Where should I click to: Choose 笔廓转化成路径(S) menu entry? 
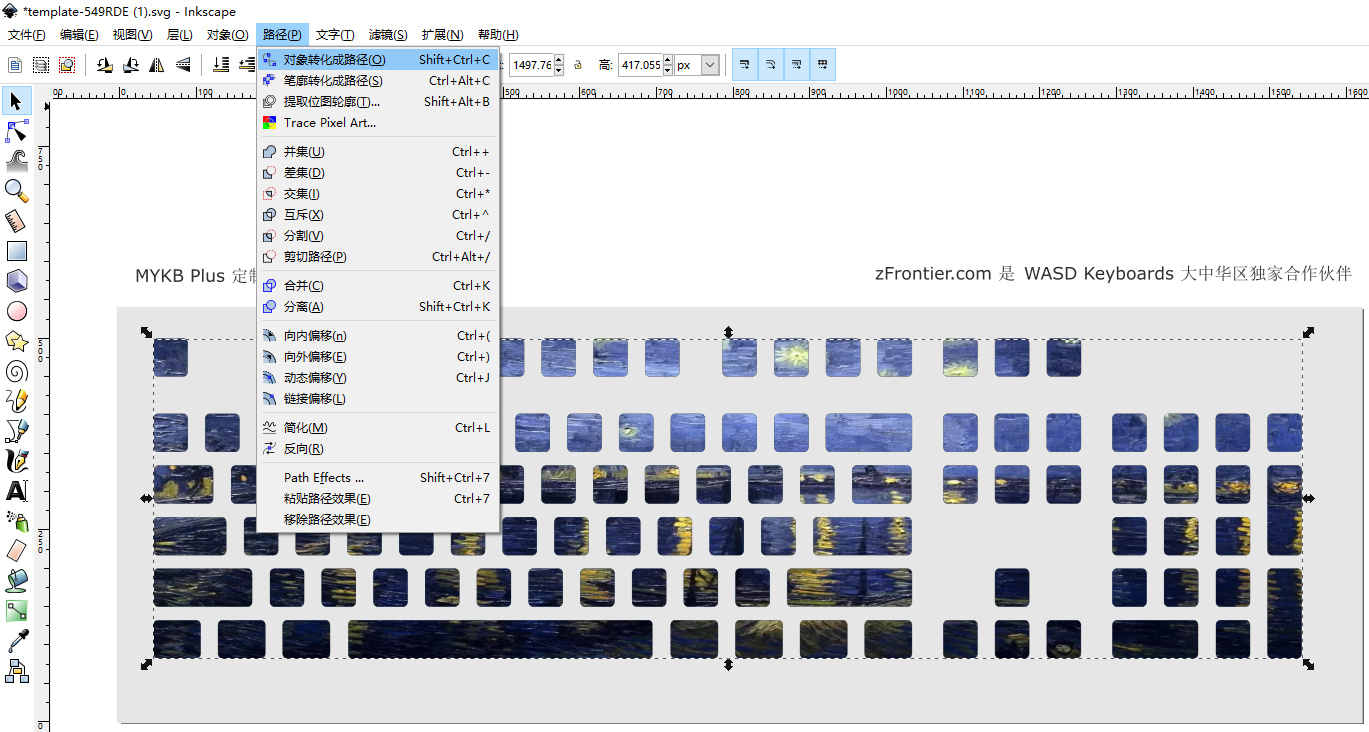pos(378,81)
